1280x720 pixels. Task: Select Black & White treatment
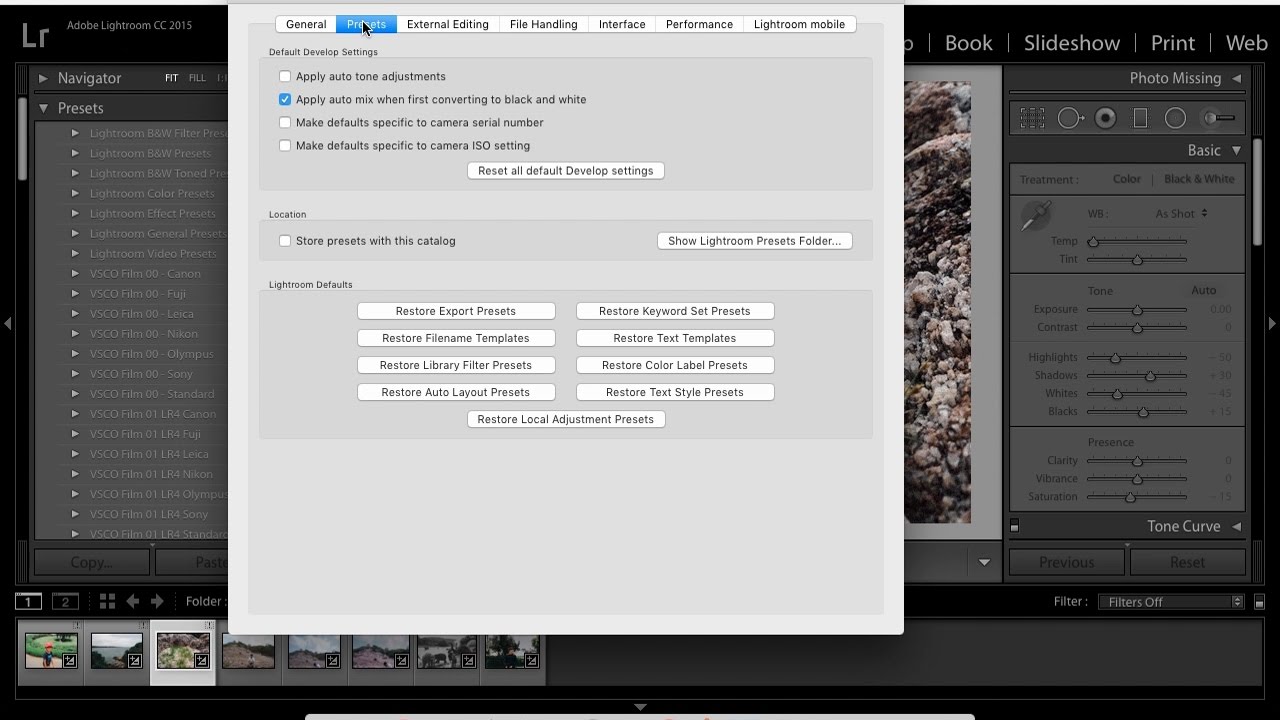point(1199,179)
